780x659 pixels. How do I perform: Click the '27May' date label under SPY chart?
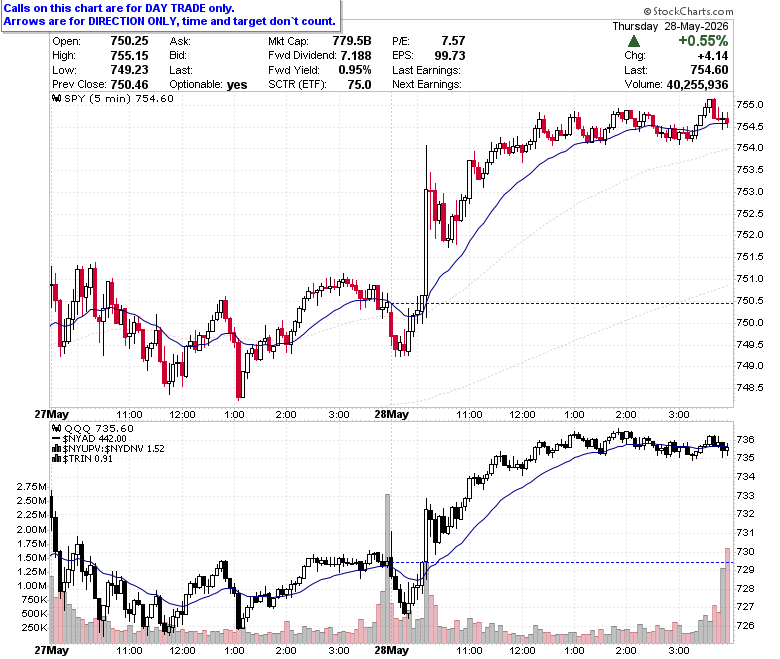pyautogui.click(x=52, y=414)
